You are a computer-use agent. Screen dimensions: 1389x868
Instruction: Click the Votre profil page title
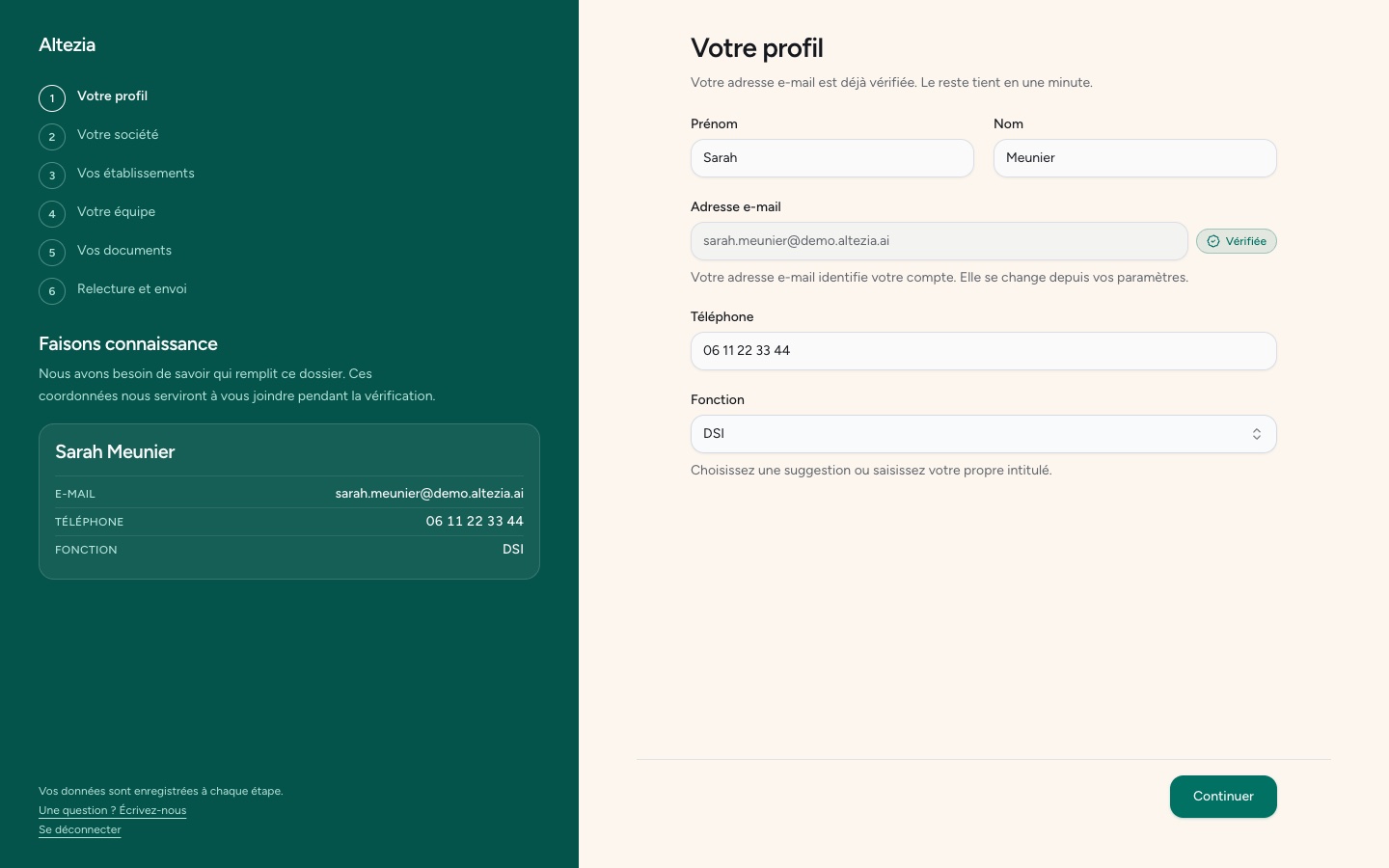757,48
